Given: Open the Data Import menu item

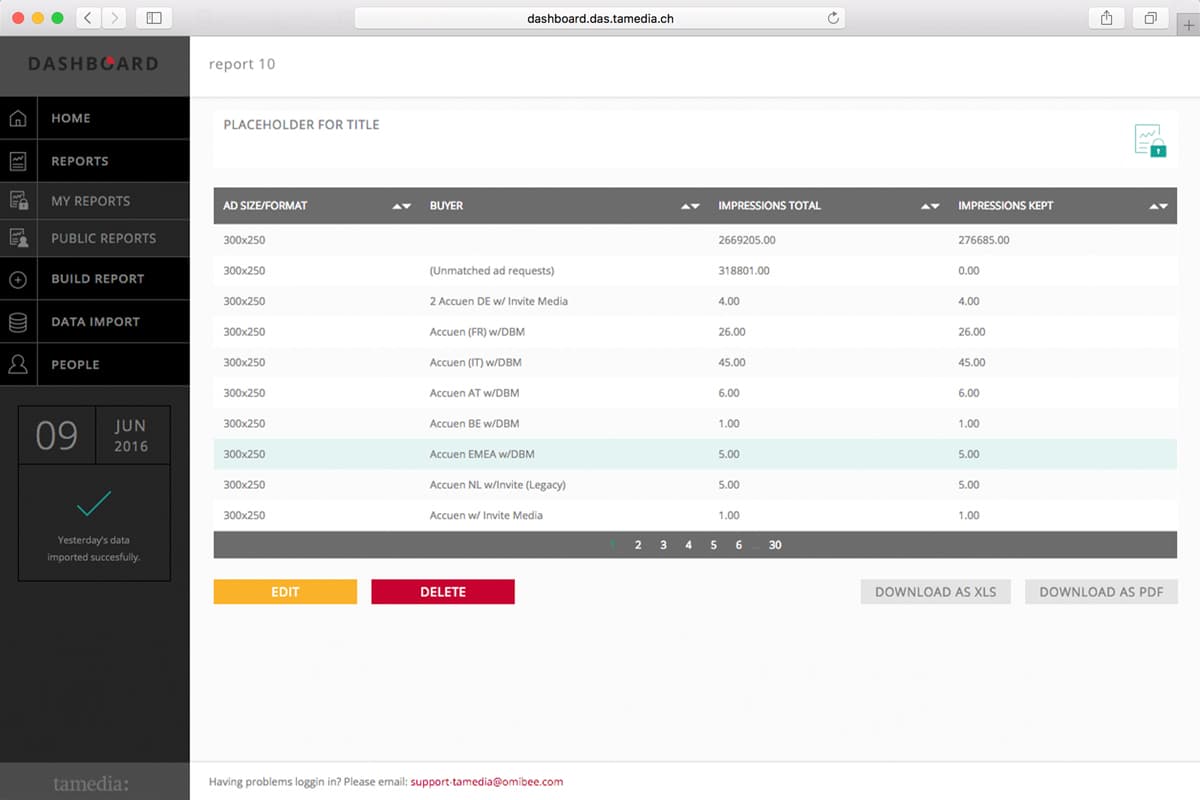Looking at the screenshot, I should (95, 322).
